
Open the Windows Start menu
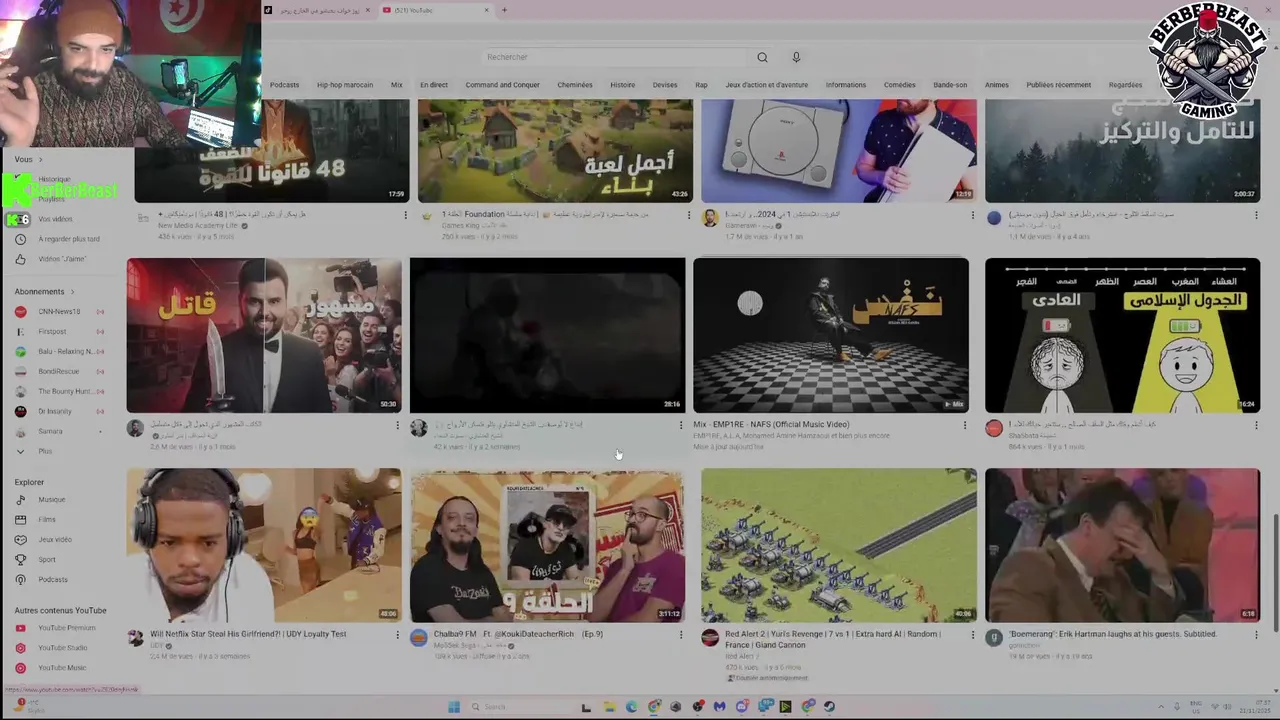[x=453, y=707]
